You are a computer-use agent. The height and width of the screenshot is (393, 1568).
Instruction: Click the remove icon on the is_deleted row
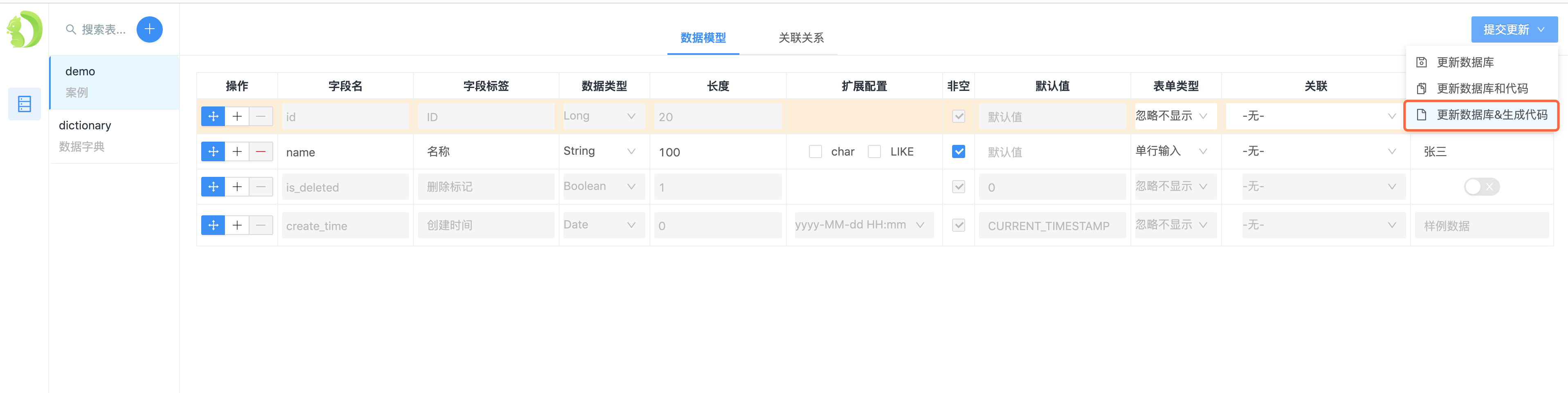[261, 187]
